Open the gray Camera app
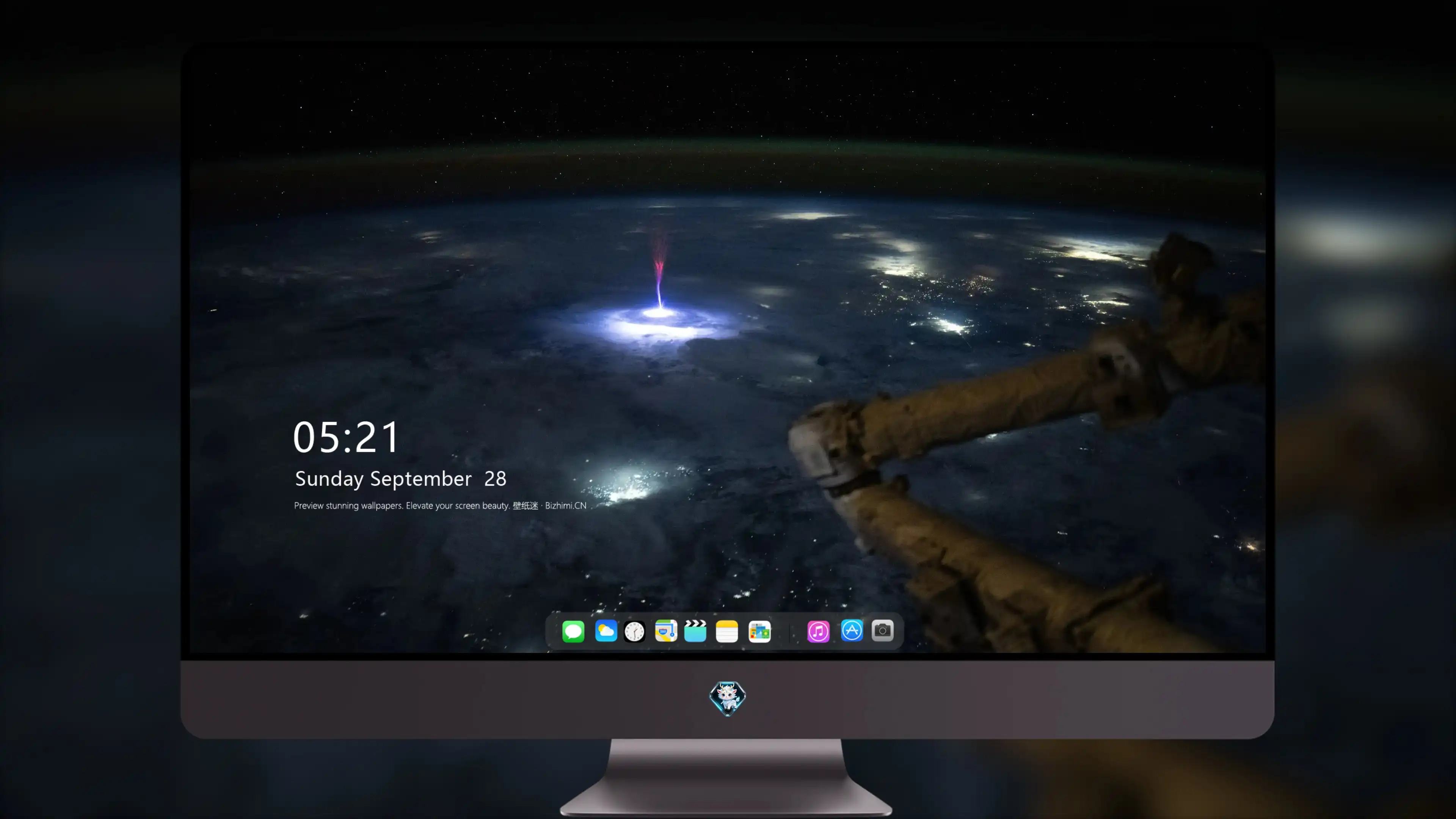The image size is (1456, 819). [x=882, y=630]
